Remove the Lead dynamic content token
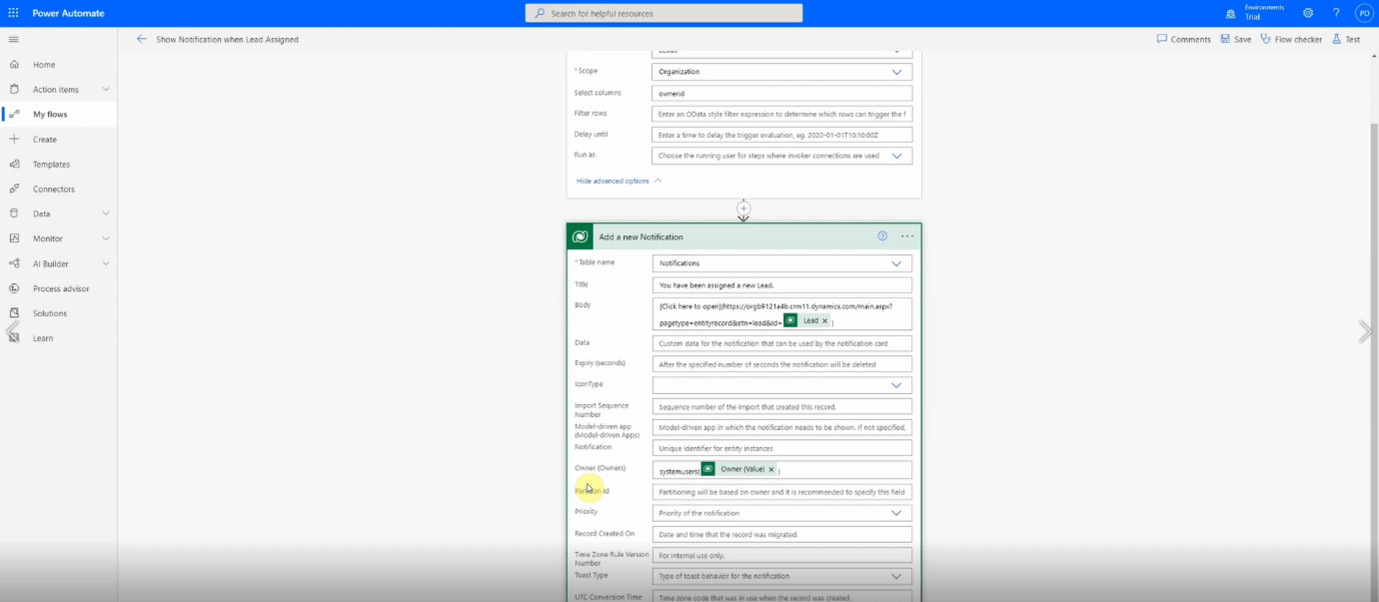Image resolution: width=1379 pixels, height=602 pixels. pyautogui.click(x=825, y=321)
